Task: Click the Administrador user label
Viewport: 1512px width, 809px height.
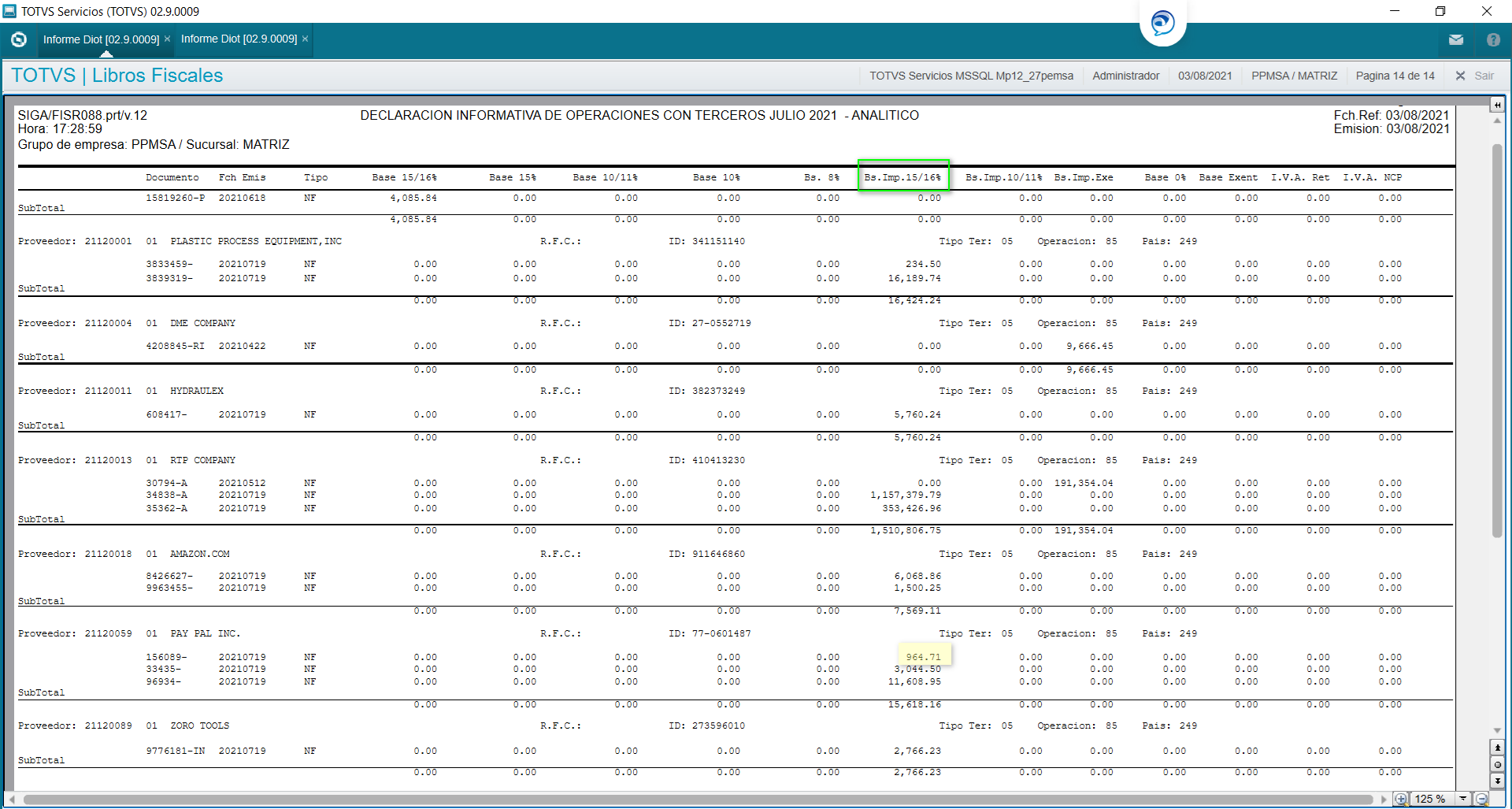Action: [x=1125, y=76]
